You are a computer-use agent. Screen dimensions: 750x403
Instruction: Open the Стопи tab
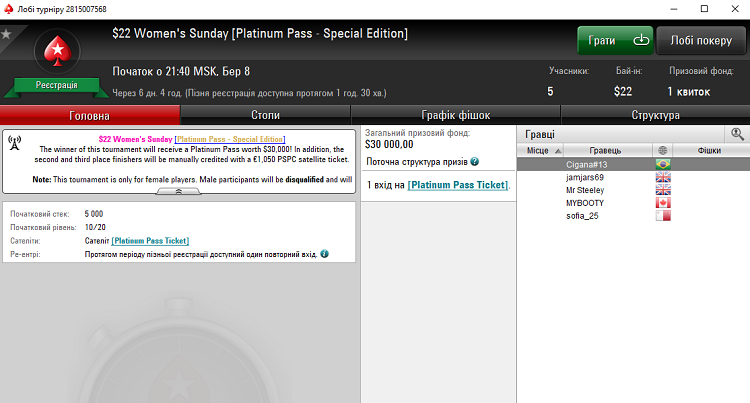pos(265,115)
